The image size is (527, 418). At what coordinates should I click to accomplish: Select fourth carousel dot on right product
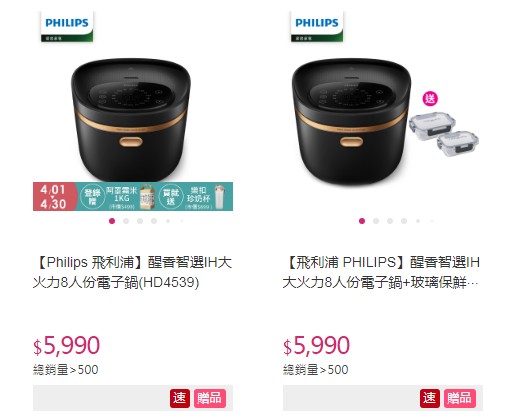(x=404, y=221)
